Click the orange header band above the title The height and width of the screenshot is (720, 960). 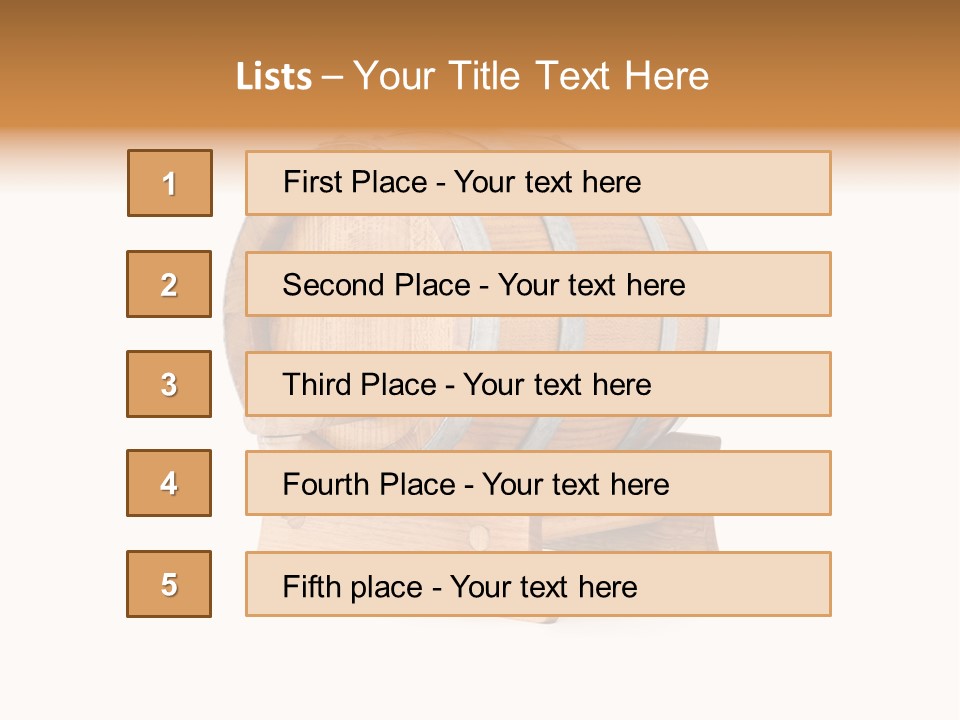(x=480, y=25)
